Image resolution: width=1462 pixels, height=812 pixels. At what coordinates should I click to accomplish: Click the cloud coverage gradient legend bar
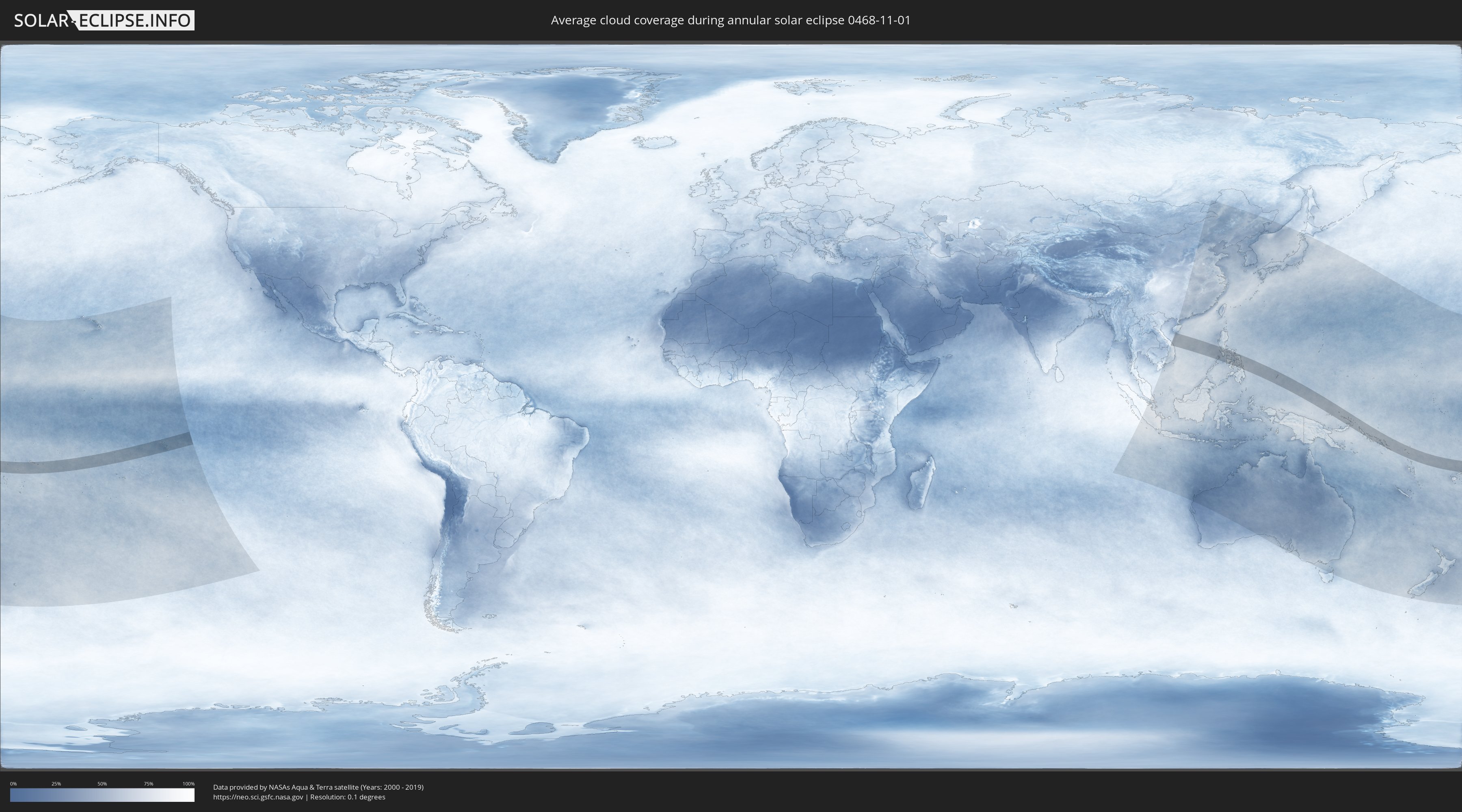tap(102, 795)
